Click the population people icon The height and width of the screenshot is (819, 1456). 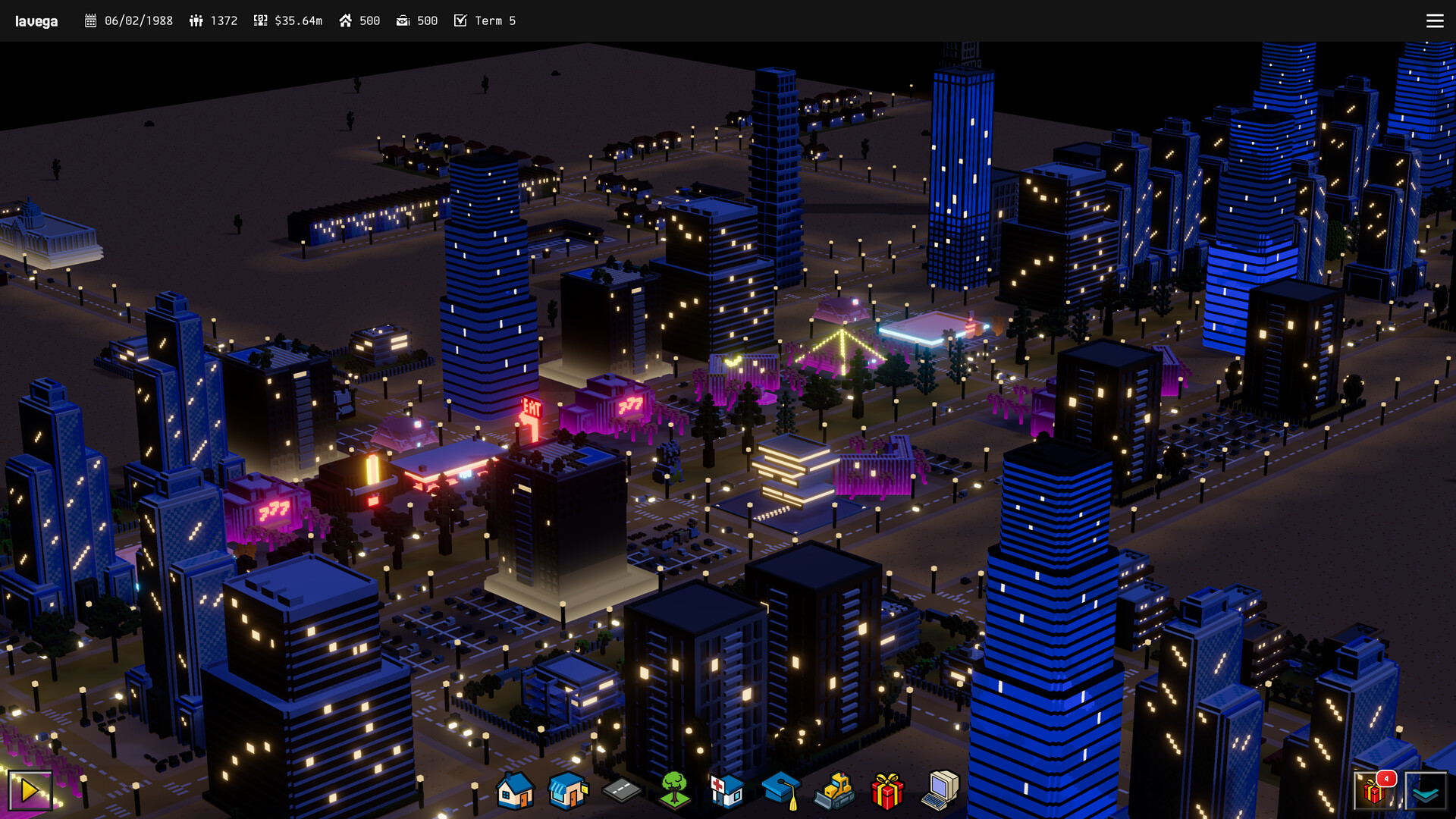tap(196, 20)
